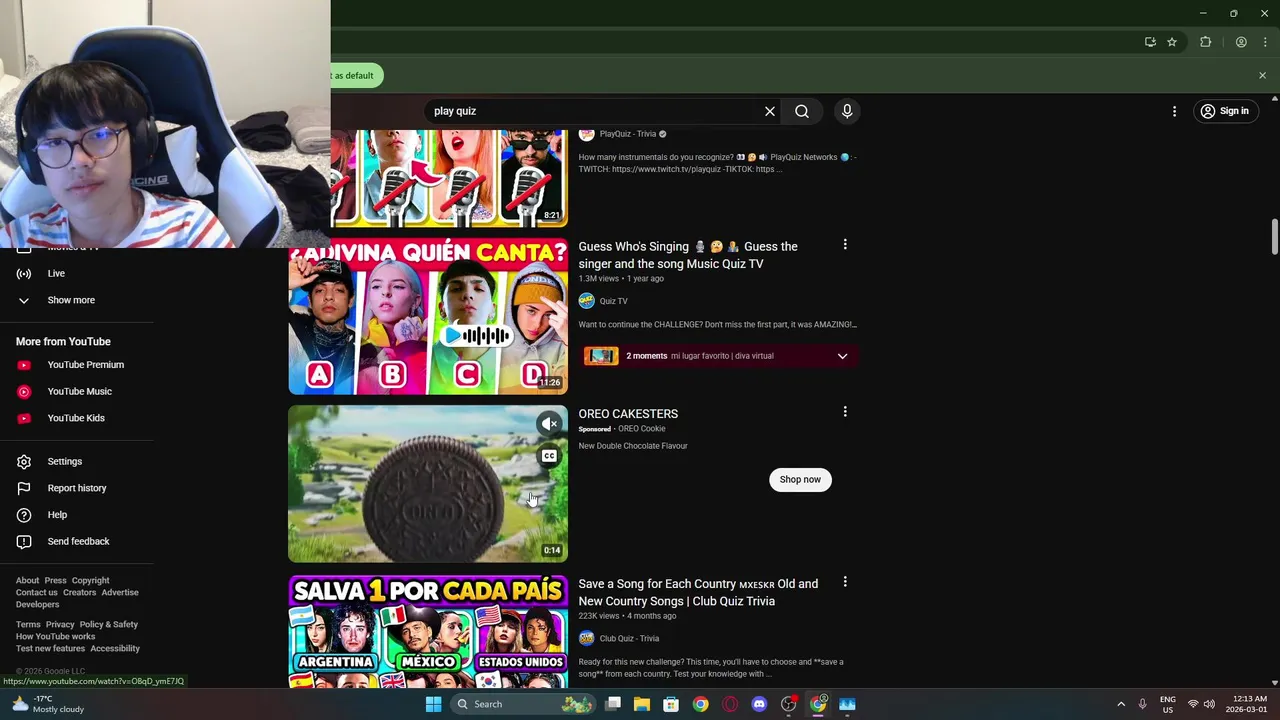Image resolution: width=1280 pixels, height=720 pixels.
Task: Click the magnifying glass search button
Action: [x=802, y=111]
